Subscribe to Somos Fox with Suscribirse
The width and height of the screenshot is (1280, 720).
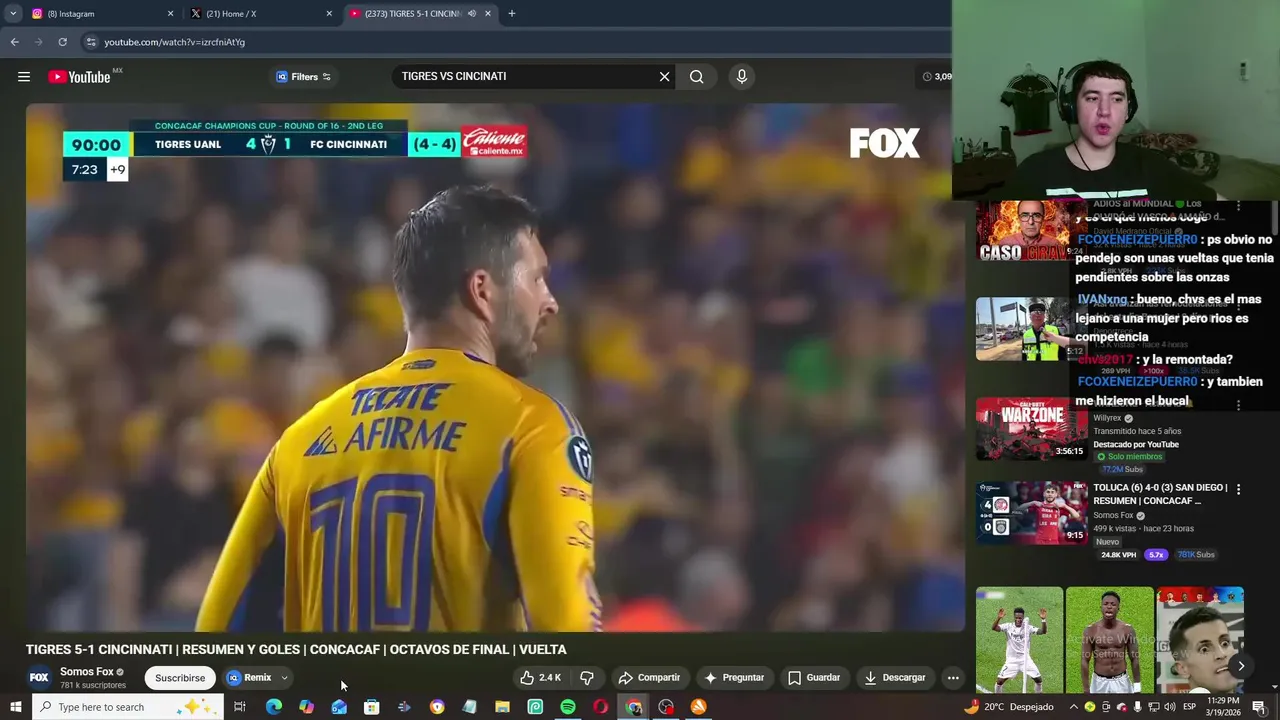click(x=180, y=677)
